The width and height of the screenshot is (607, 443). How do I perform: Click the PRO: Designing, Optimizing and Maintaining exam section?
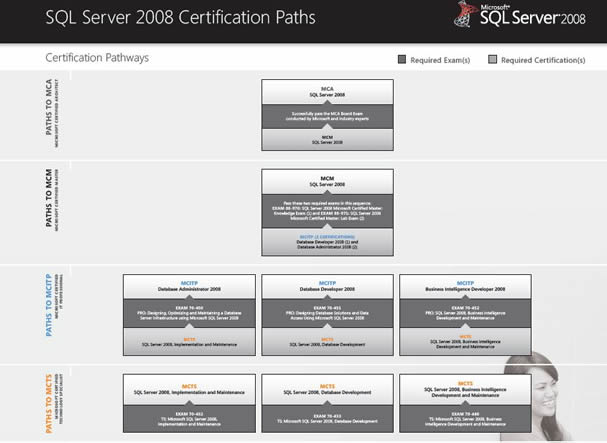[x=189, y=313]
